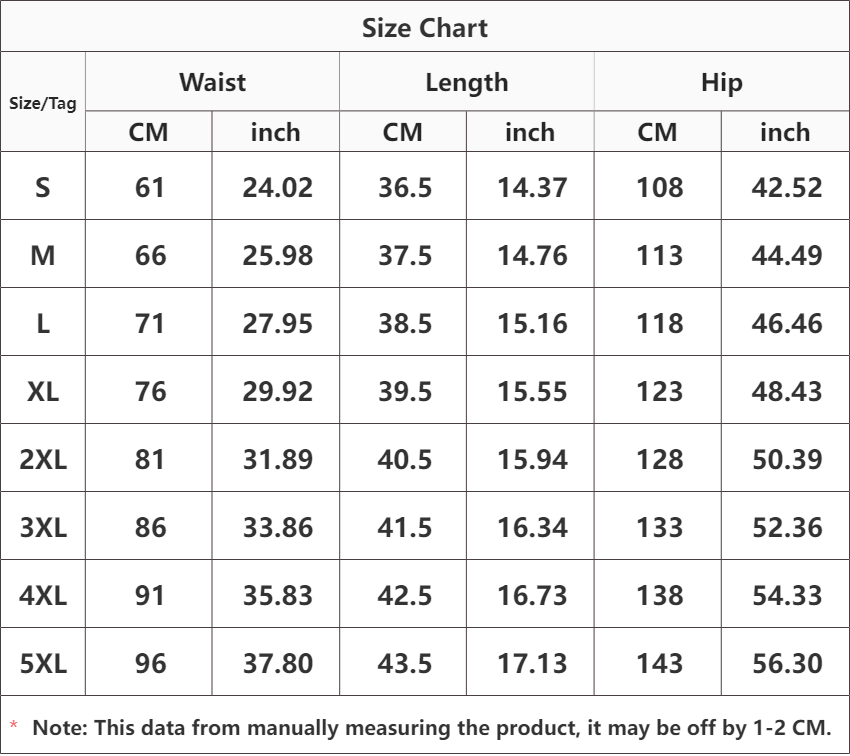Select the waist value 24.02 inch
This screenshot has width=850, height=756.
[x=278, y=188]
